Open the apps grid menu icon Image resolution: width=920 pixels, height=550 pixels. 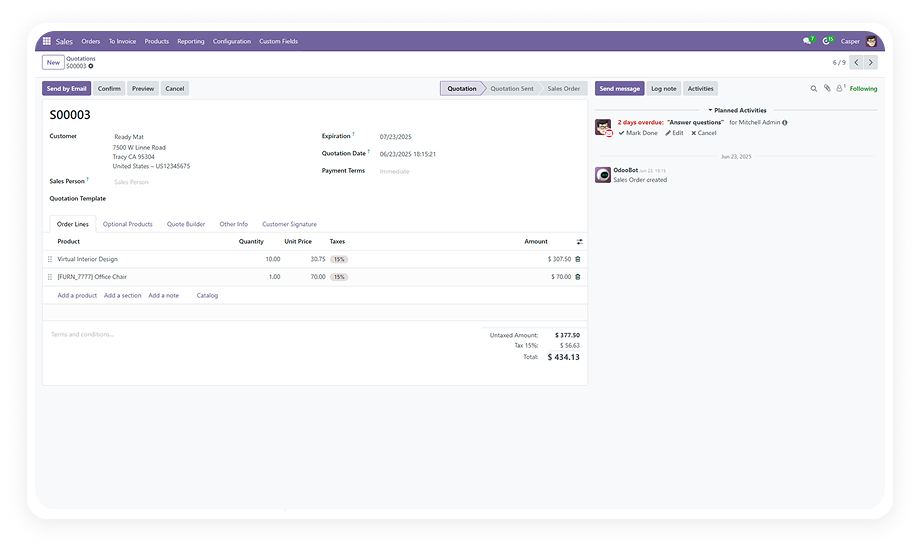click(x=47, y=41)
